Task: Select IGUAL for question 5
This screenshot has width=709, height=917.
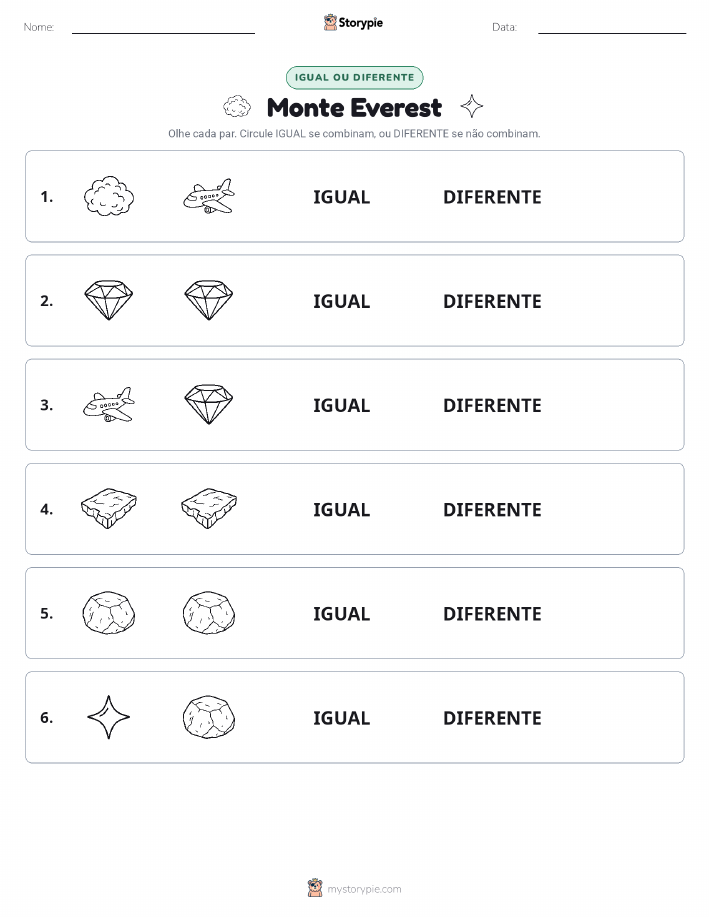Action: pos(342,613)
